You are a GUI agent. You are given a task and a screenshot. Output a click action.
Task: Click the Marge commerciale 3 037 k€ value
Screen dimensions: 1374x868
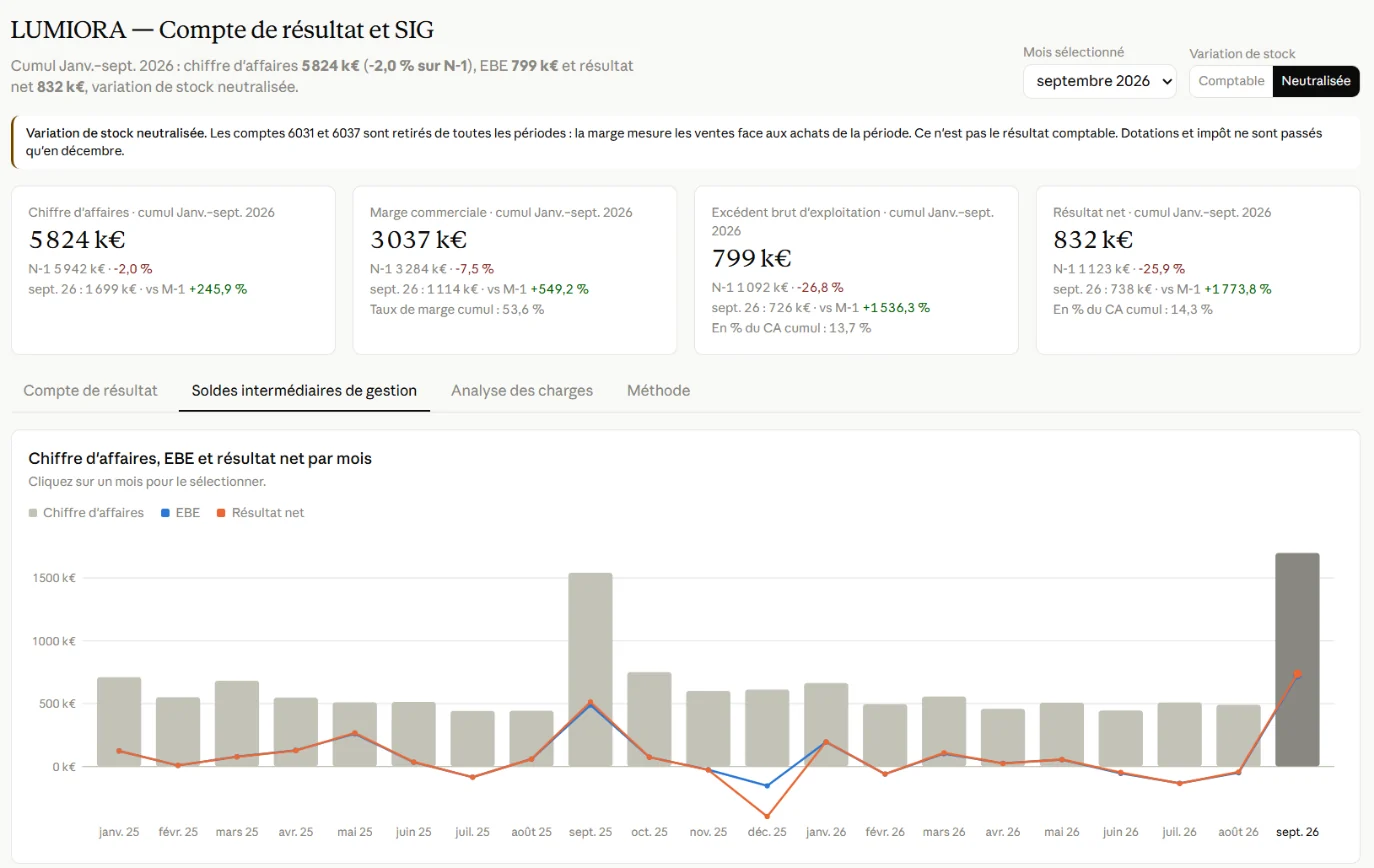(418, 240)
